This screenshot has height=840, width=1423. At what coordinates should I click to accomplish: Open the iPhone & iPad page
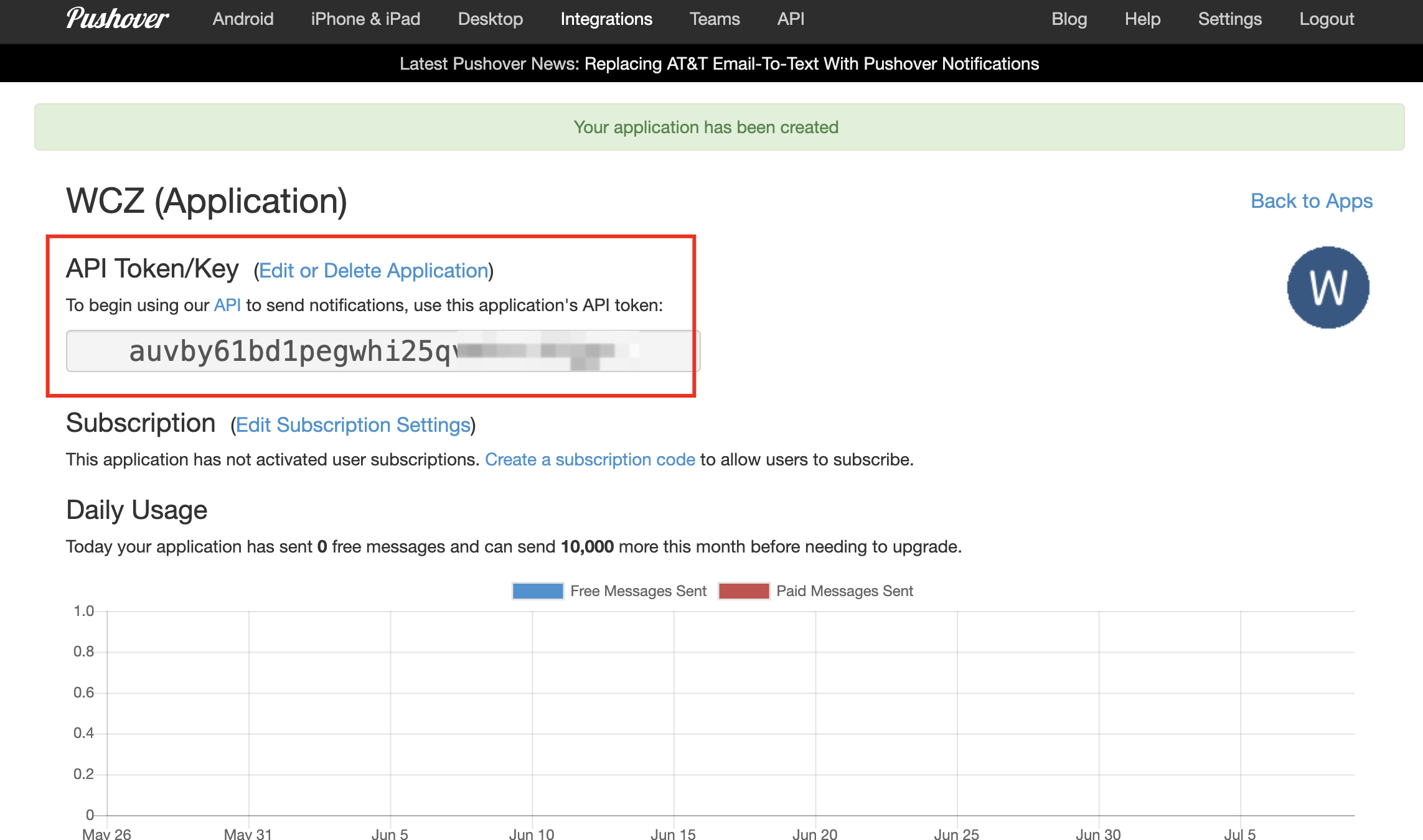[365, 19]
